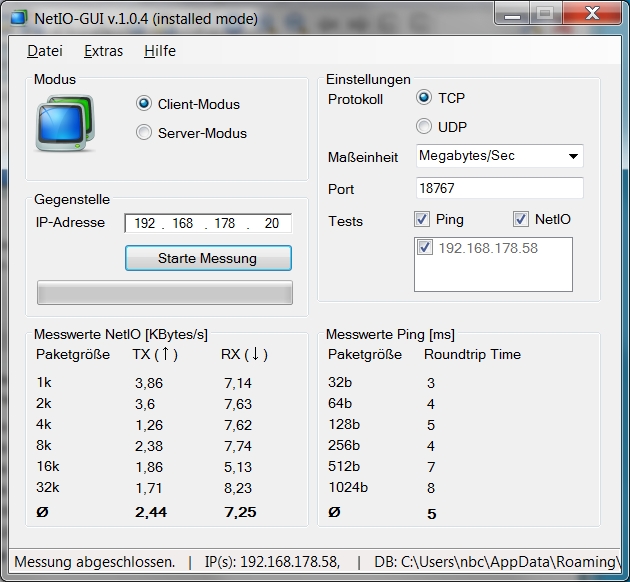Screen dimensions: 630x582
Task: Close the NetIO-GUI window
Action: (x=592, y=14)
